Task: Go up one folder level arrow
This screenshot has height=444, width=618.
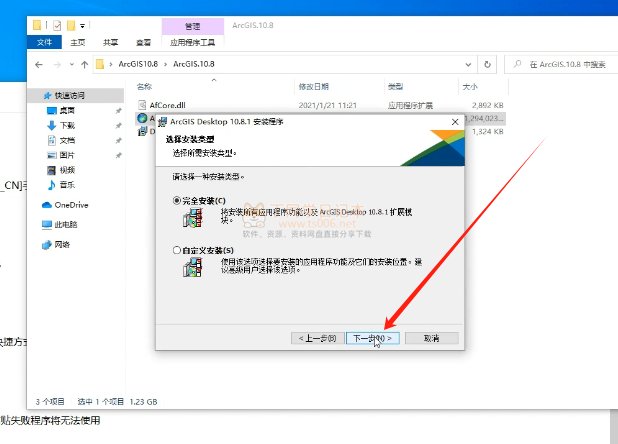Action: tap(84, 64)
